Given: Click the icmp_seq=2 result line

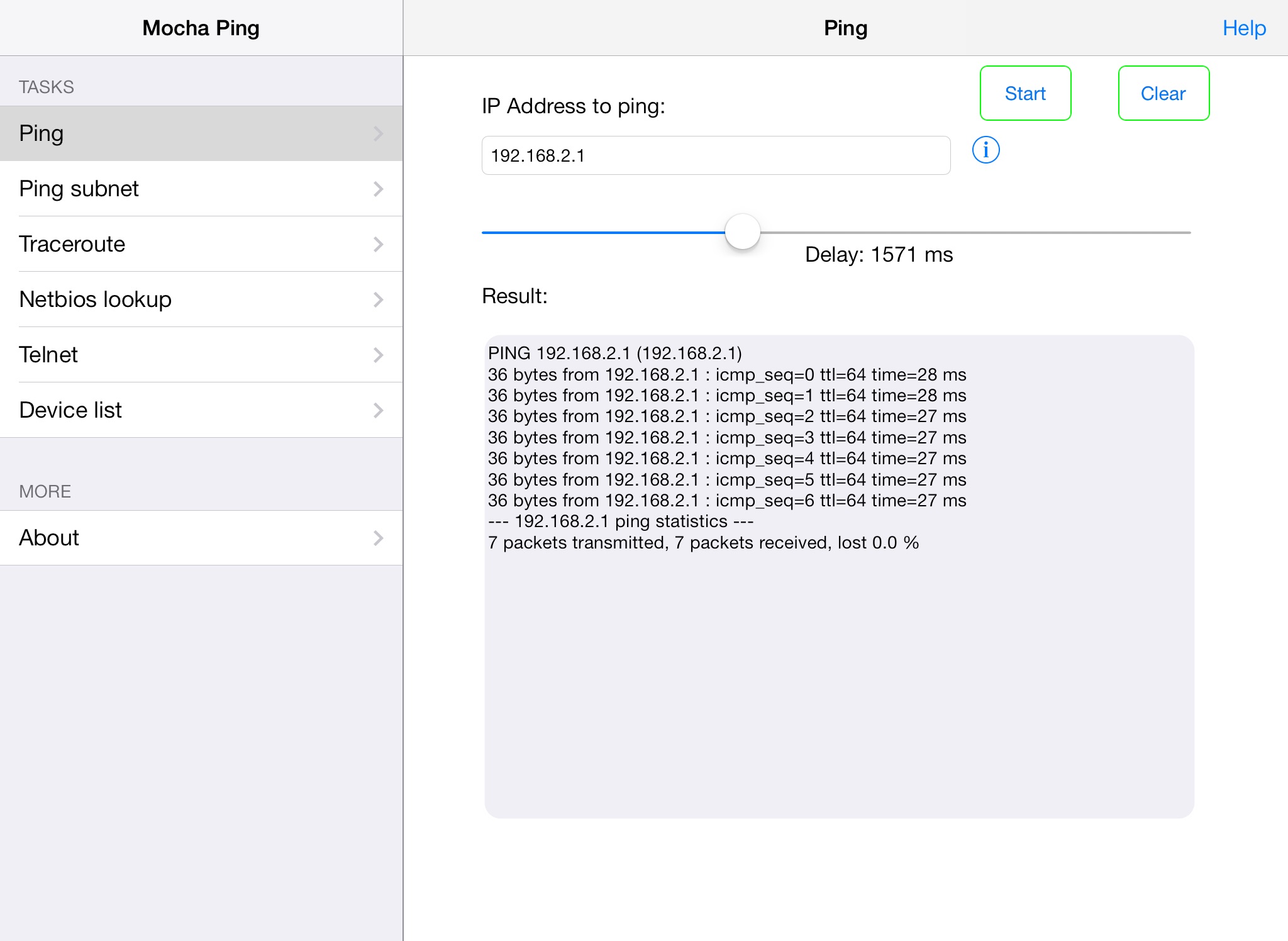Looking at the screenshot, I should point(727,416).
